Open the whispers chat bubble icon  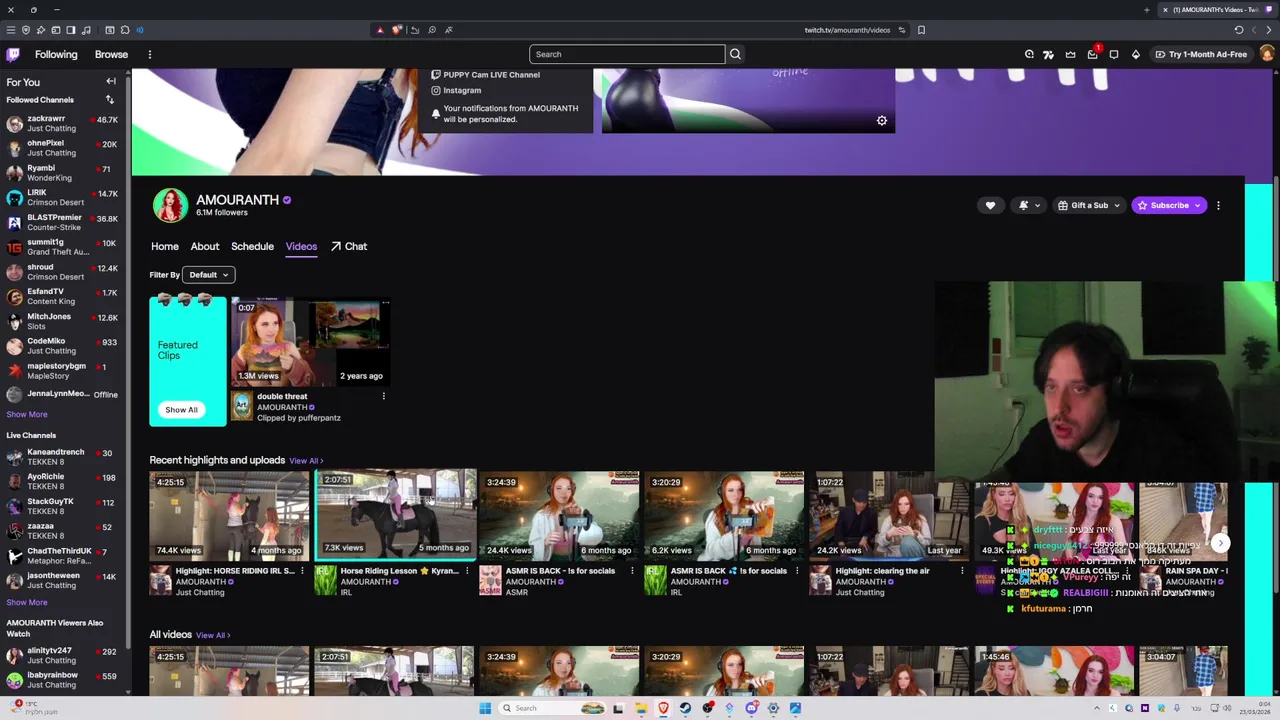click(1114, 54)
